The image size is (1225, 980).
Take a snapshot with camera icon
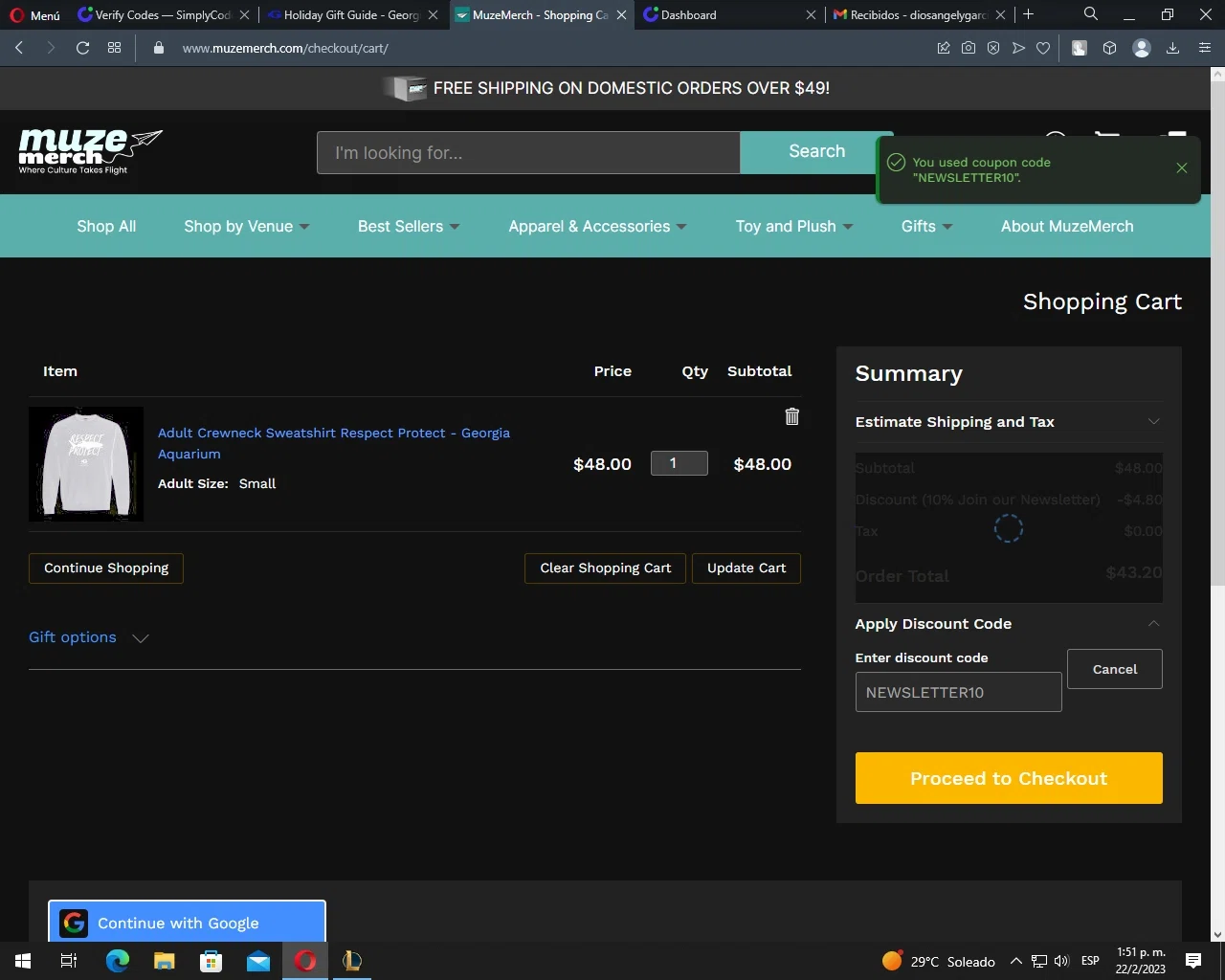point(969,48)
